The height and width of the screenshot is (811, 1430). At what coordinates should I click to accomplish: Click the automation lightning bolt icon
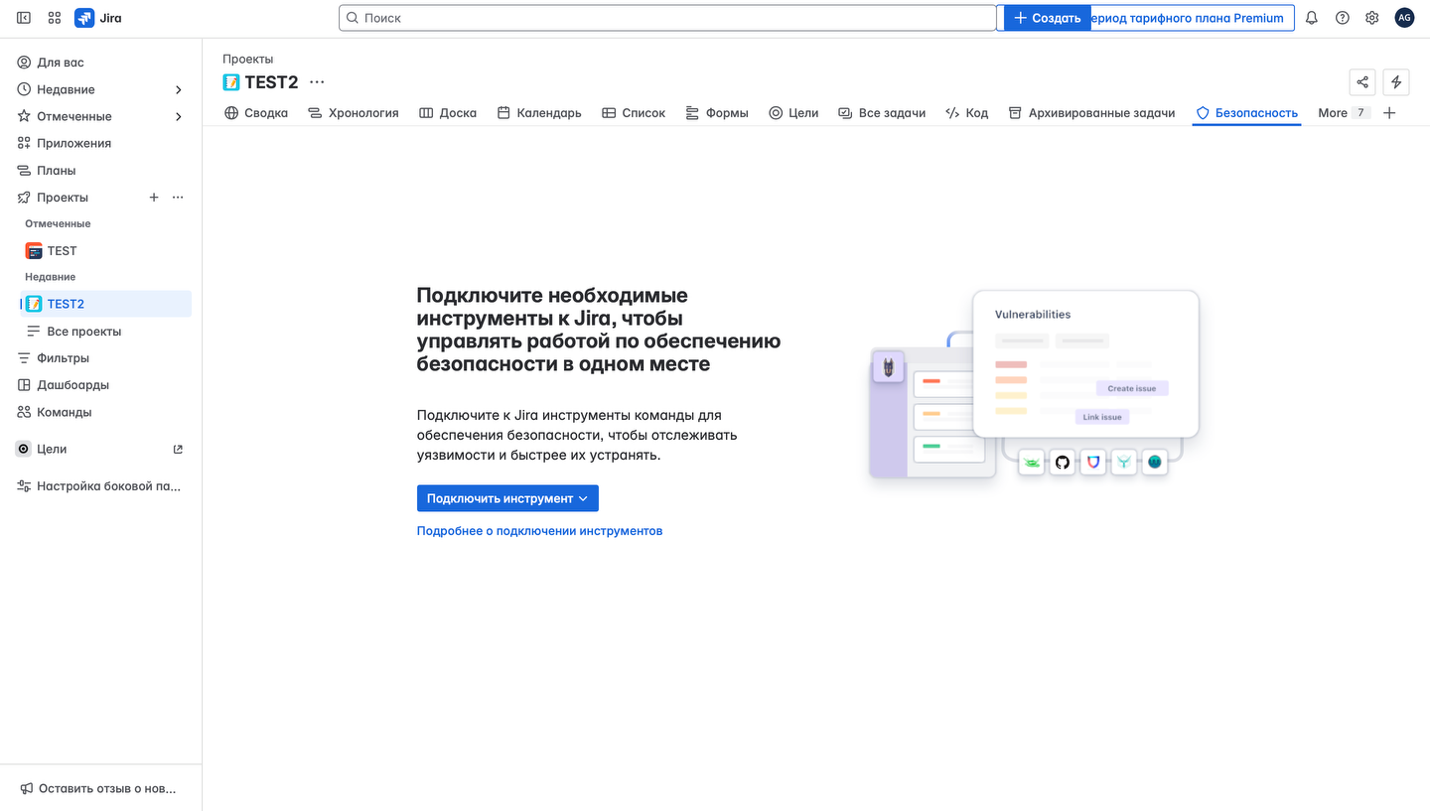(x=1396, y=82)
